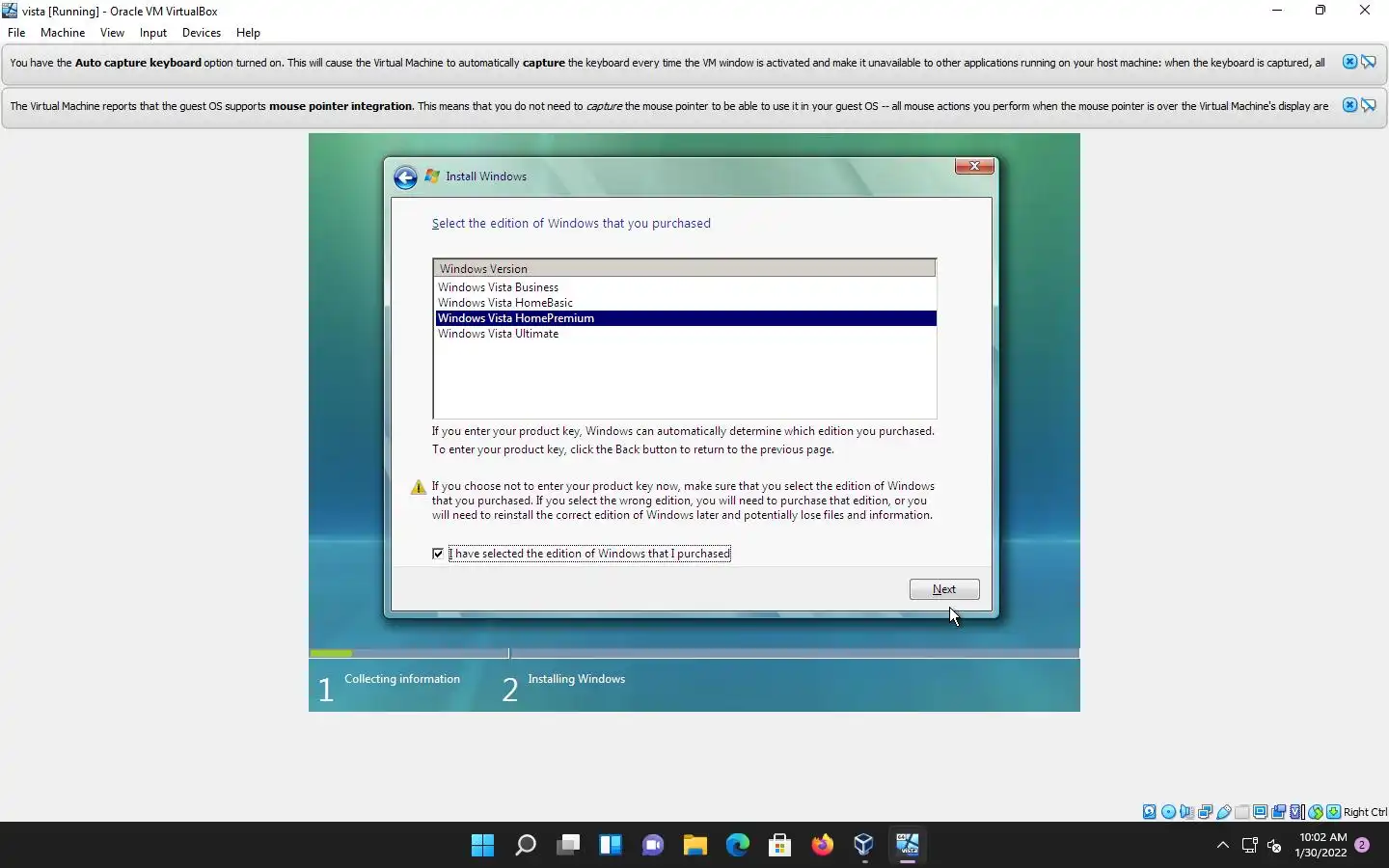This screenshot has height=868, width=1389.
Task: Open Widgets from the taskbar
Action: (x=611, y=846)
